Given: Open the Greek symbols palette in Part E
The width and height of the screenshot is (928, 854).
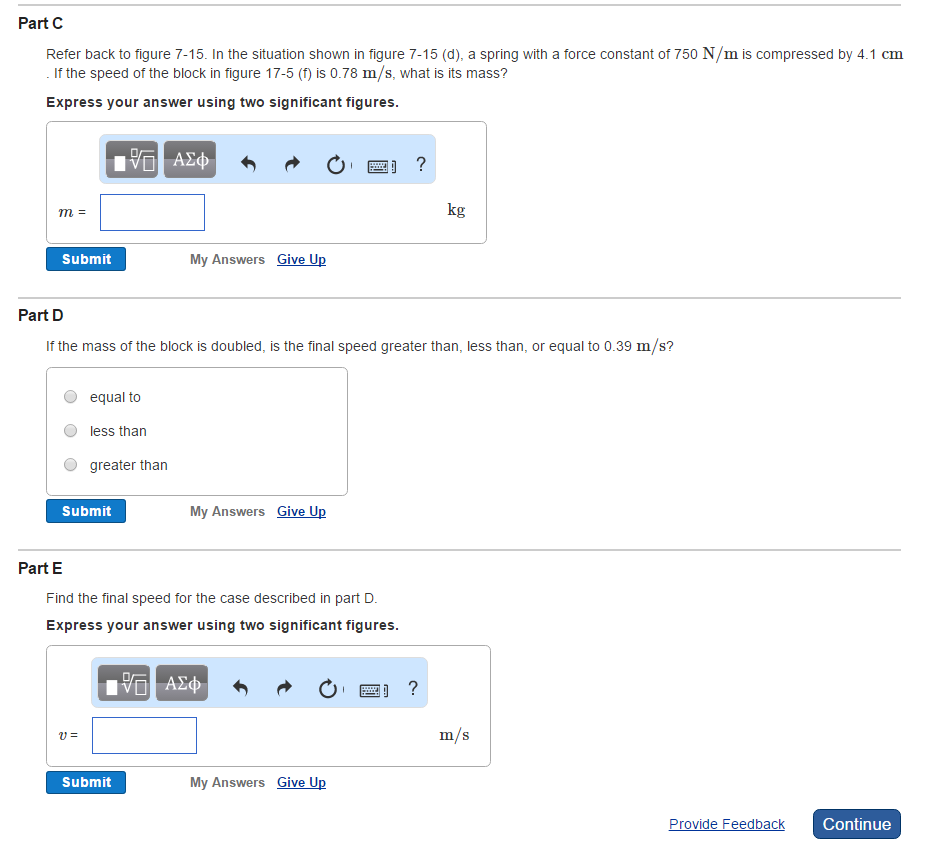Looking at the screenshot, I should click(x=181, y=682).
